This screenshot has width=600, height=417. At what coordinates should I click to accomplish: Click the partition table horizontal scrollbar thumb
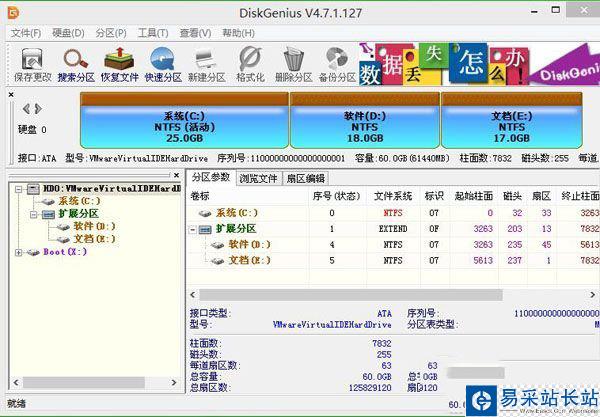pos(351,295)
